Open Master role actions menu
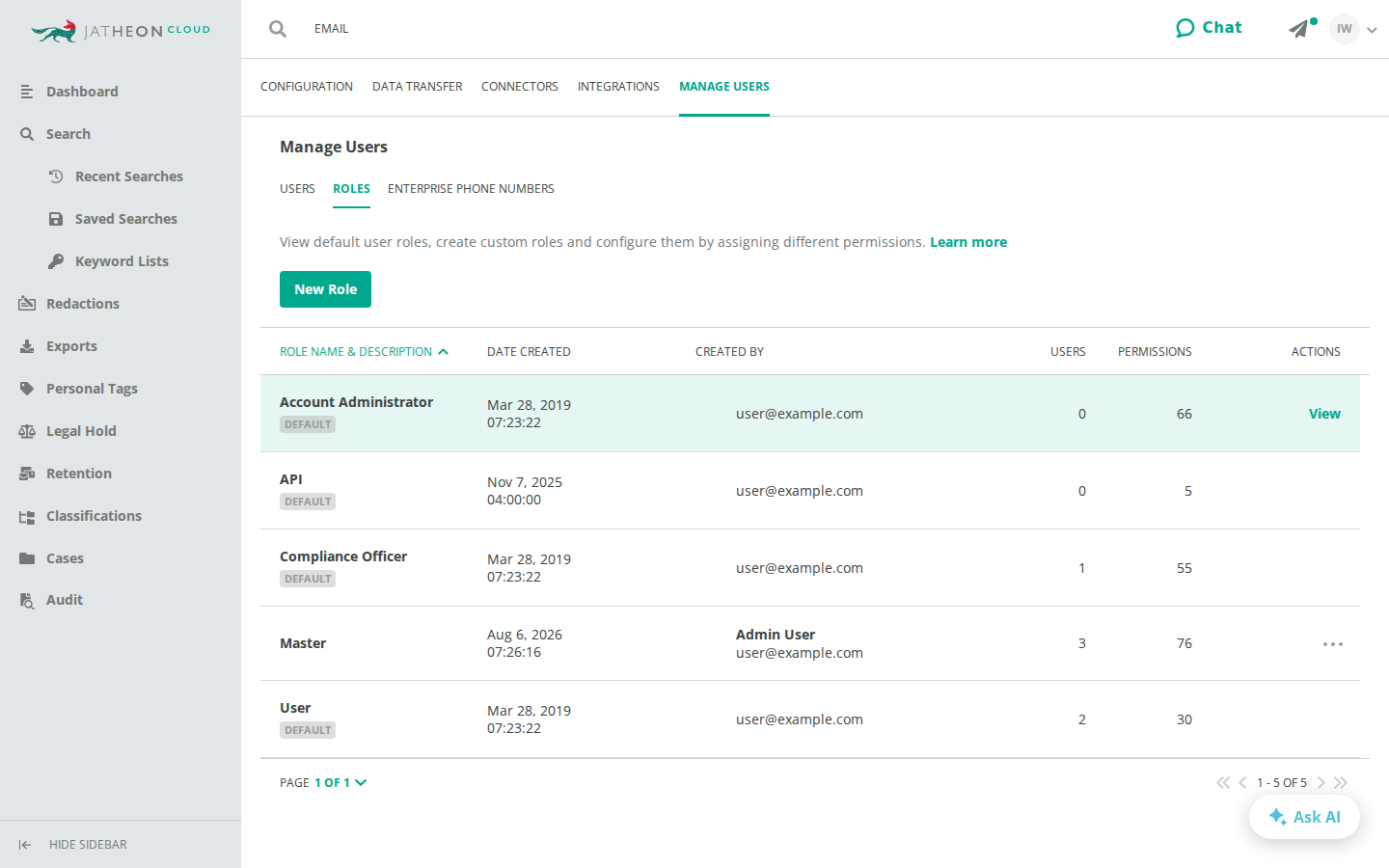 click(1333, 644)
